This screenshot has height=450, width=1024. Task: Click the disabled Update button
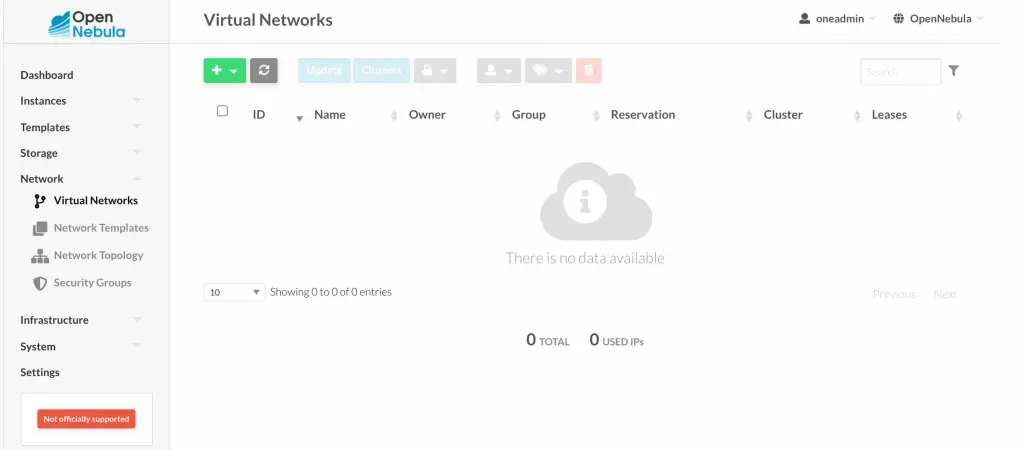(325, 71)
